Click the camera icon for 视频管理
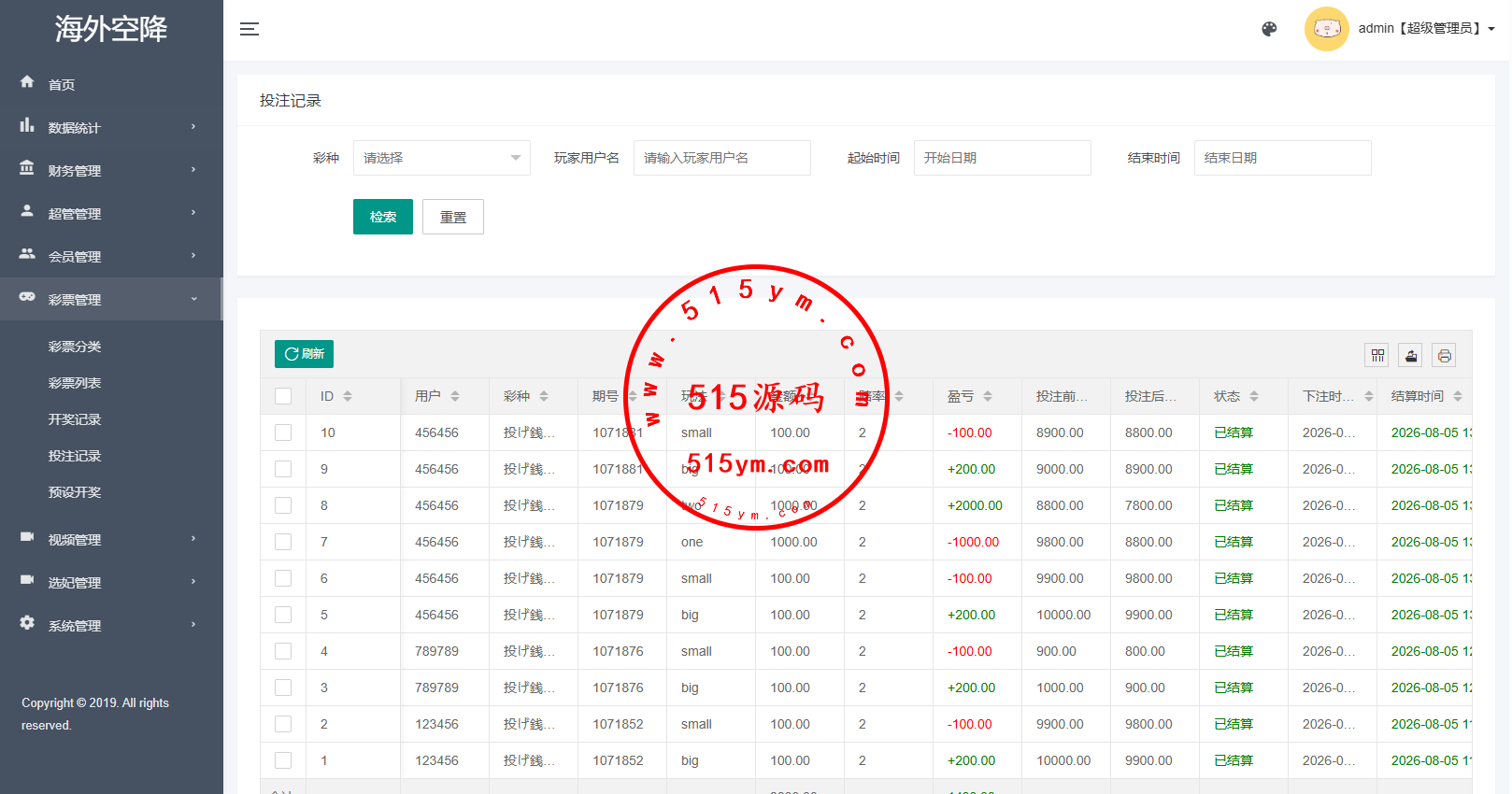This screenshot has height=794, width=1512. [27, 537]
